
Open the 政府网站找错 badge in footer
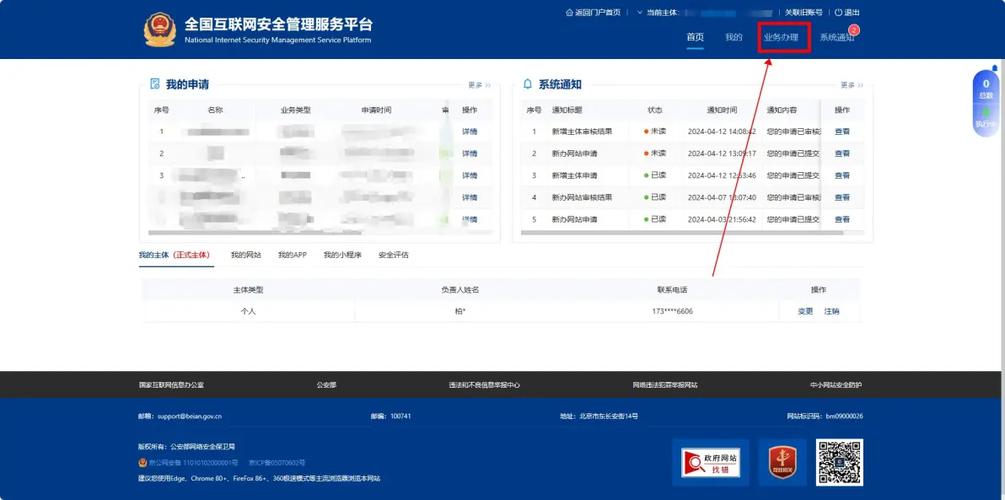coord(711,463)
